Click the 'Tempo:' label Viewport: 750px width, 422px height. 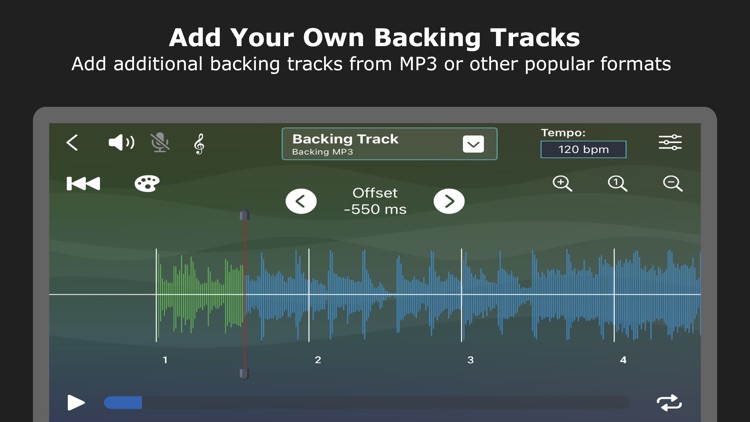[563, 133]
